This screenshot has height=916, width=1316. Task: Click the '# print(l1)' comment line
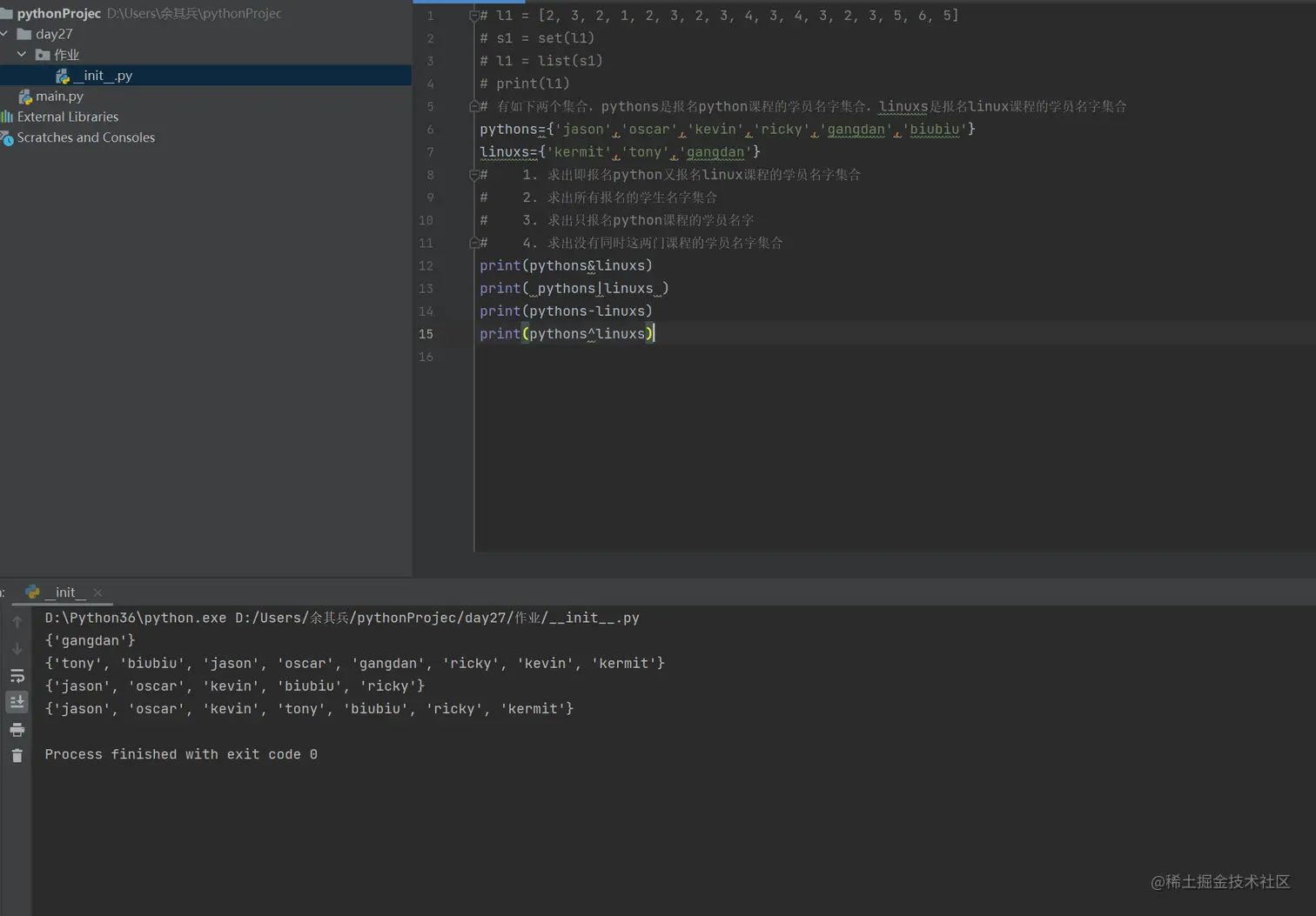click(x=525, y=84)
